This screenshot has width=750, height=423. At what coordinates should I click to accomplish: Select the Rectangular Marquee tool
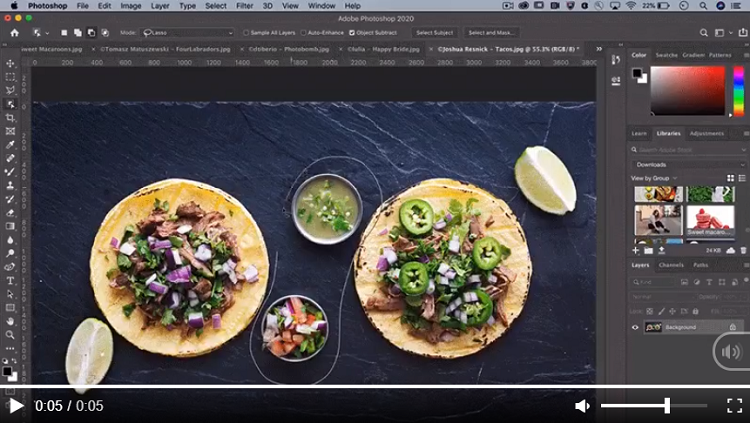[x=10, y=77]
